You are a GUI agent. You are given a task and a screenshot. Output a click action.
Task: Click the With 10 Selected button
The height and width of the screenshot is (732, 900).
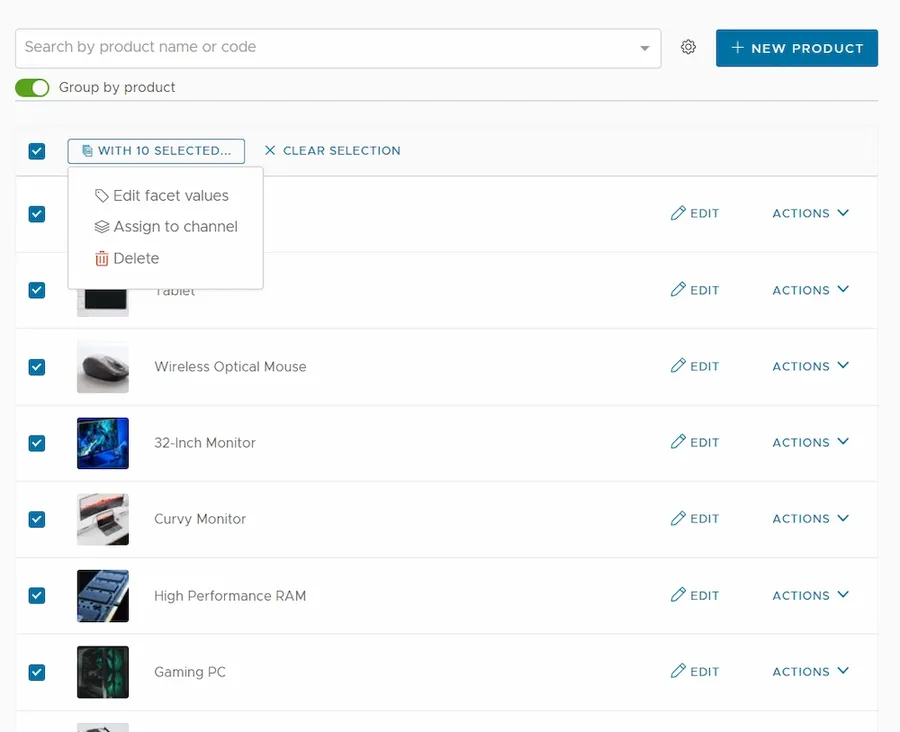click(x=156, y=151)
